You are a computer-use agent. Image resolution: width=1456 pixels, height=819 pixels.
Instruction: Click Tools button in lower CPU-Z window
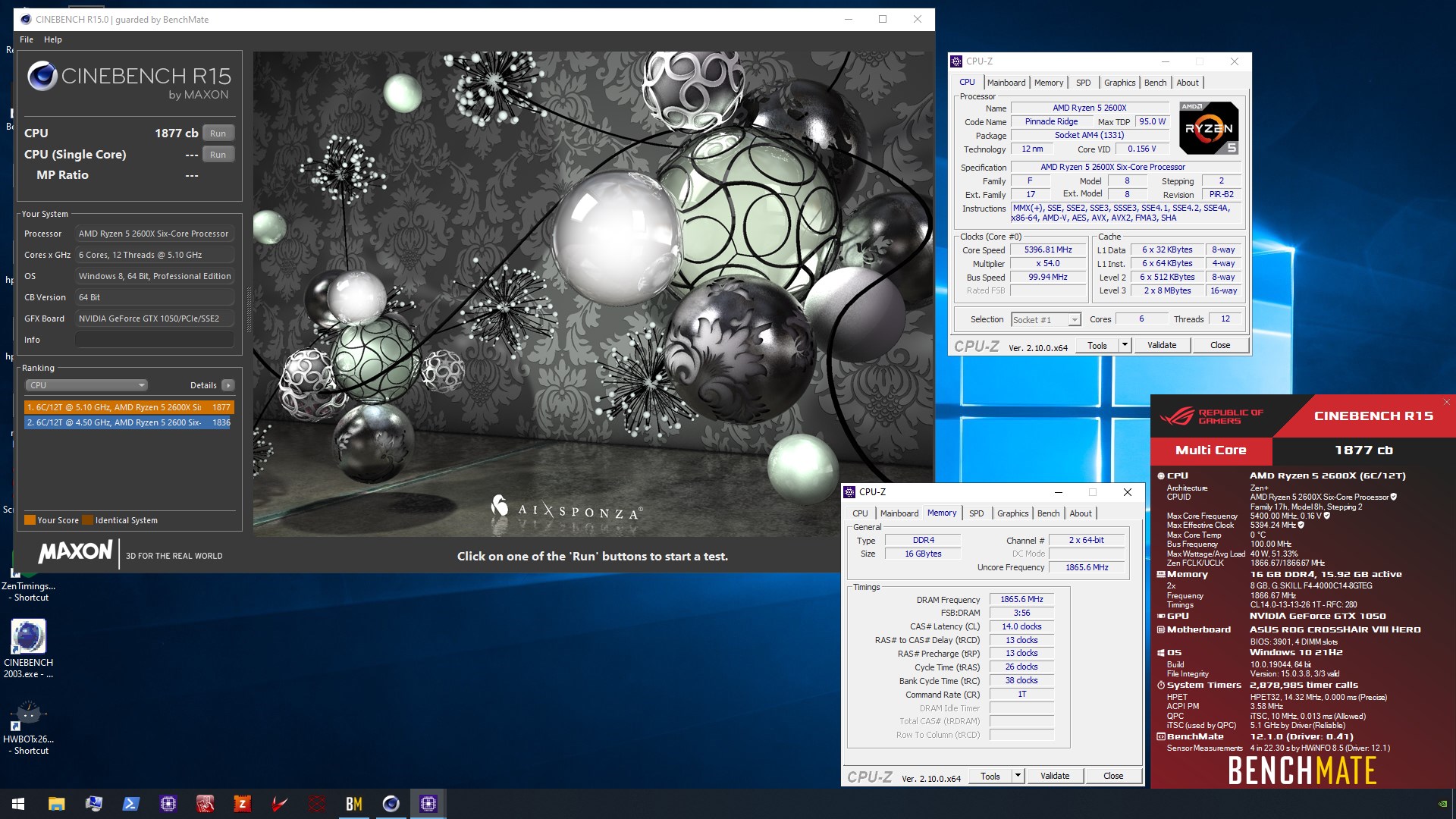(990, 776)
